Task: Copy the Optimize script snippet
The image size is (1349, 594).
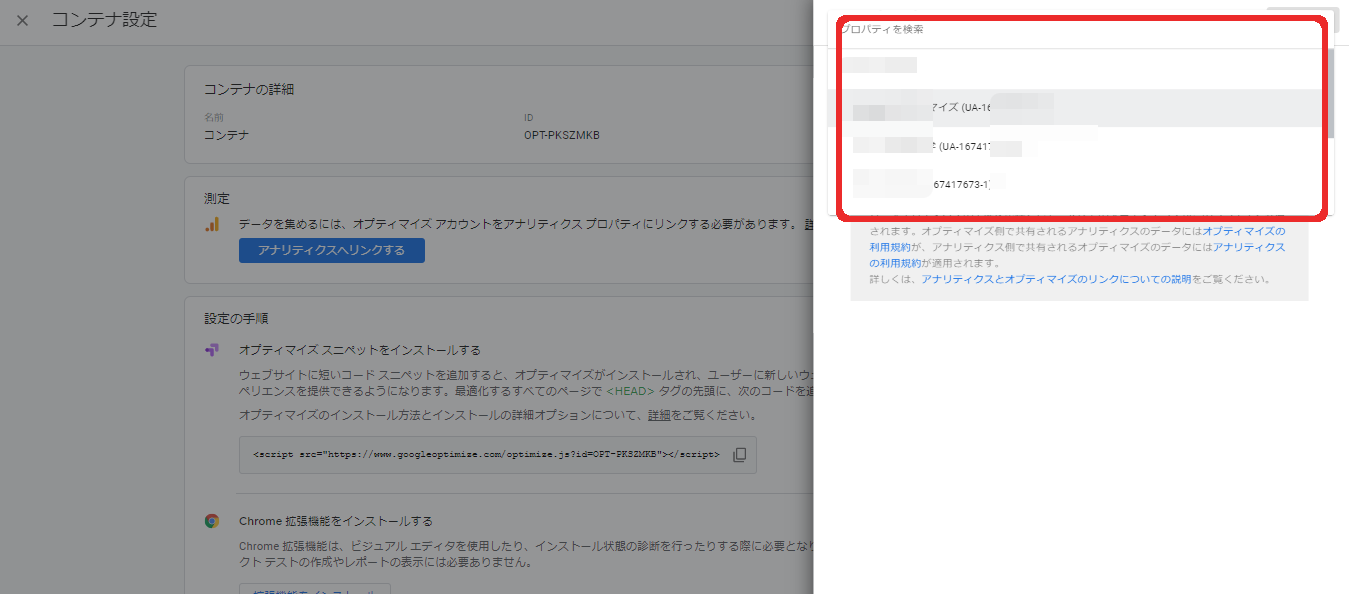Action: (x=739, y=455)
